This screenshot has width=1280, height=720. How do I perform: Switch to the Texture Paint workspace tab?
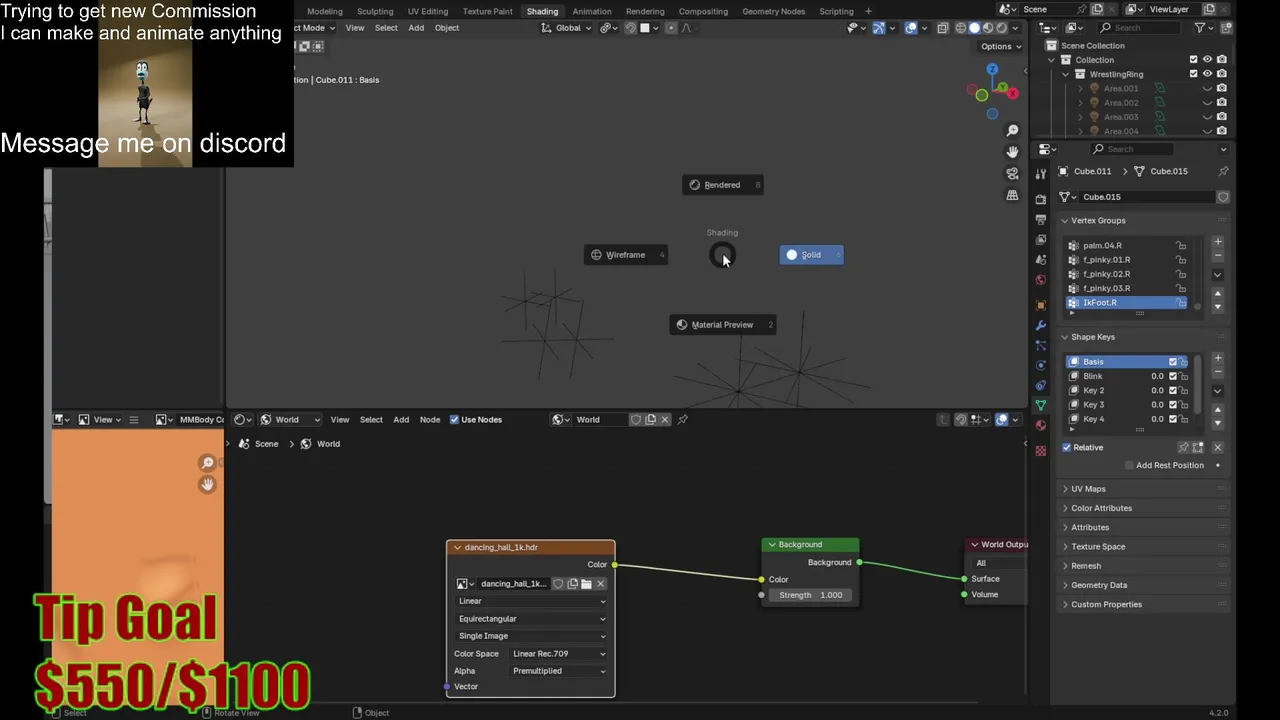487,11
